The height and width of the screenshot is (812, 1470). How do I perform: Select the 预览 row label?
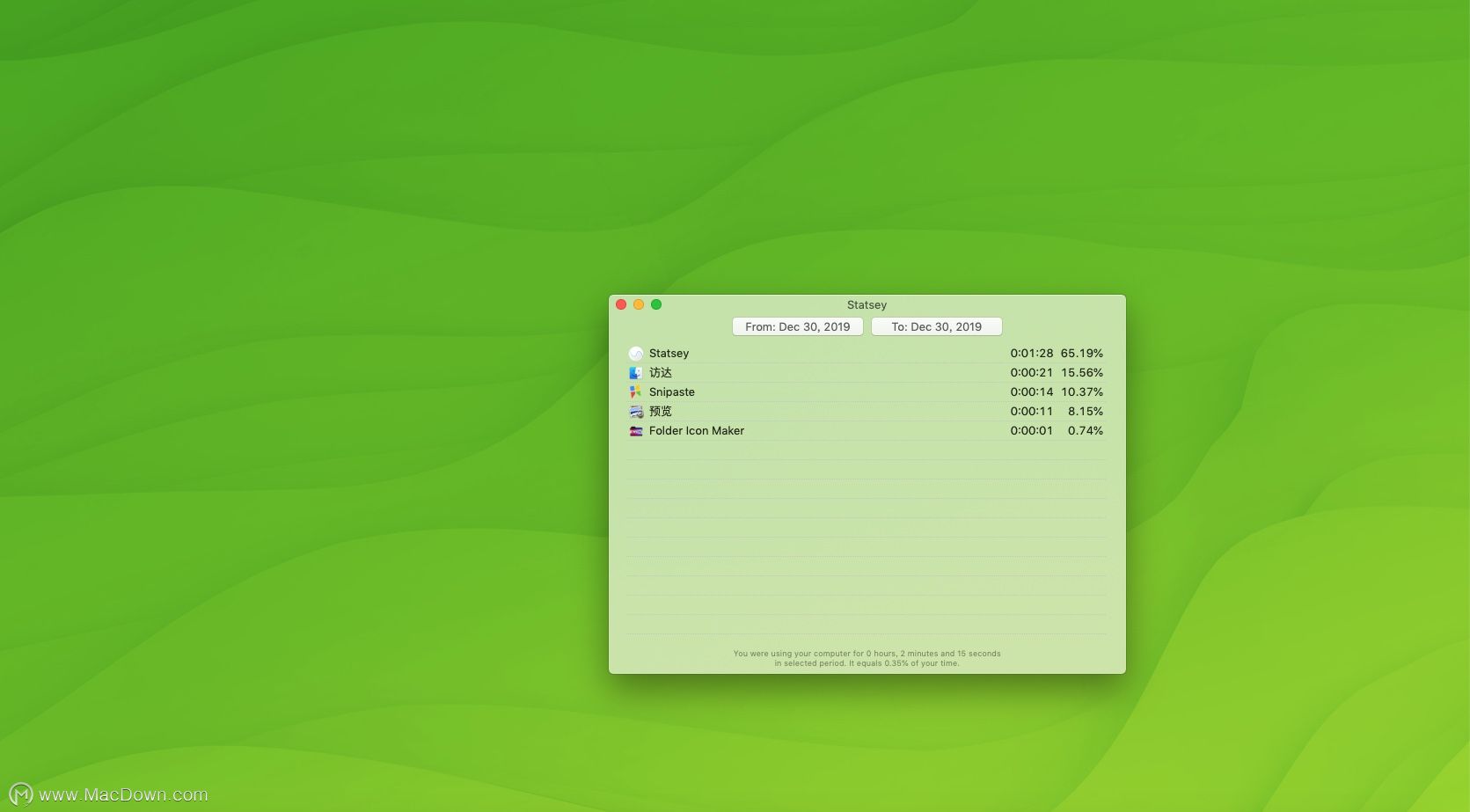click(661, 412)
